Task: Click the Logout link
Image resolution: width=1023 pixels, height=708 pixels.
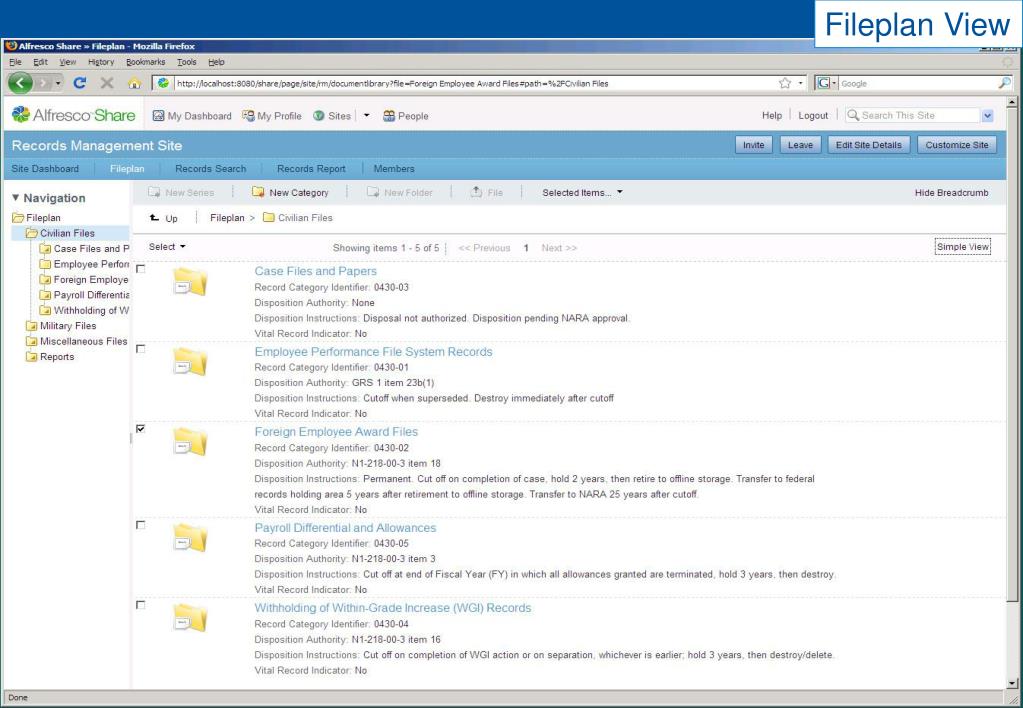Action: (813, 115)
